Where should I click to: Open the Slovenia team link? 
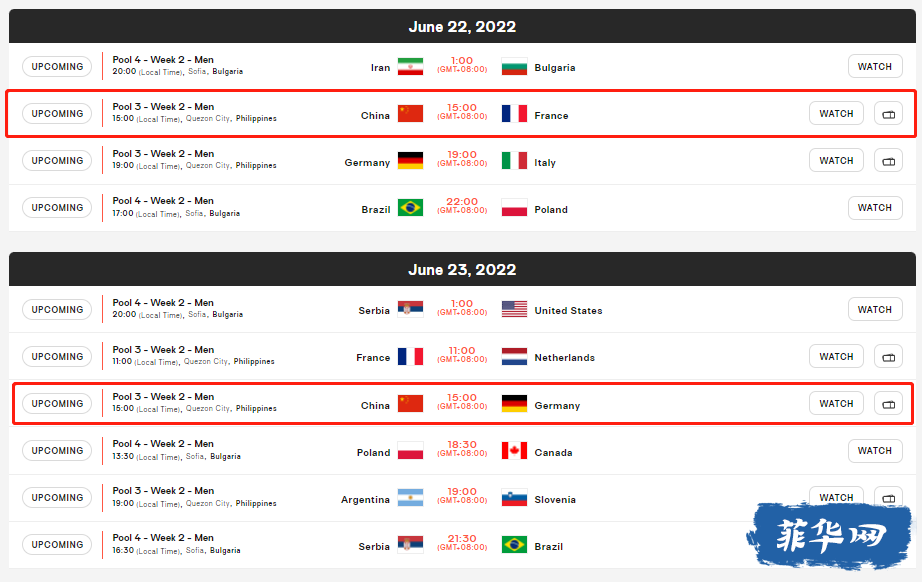point(555,500)
